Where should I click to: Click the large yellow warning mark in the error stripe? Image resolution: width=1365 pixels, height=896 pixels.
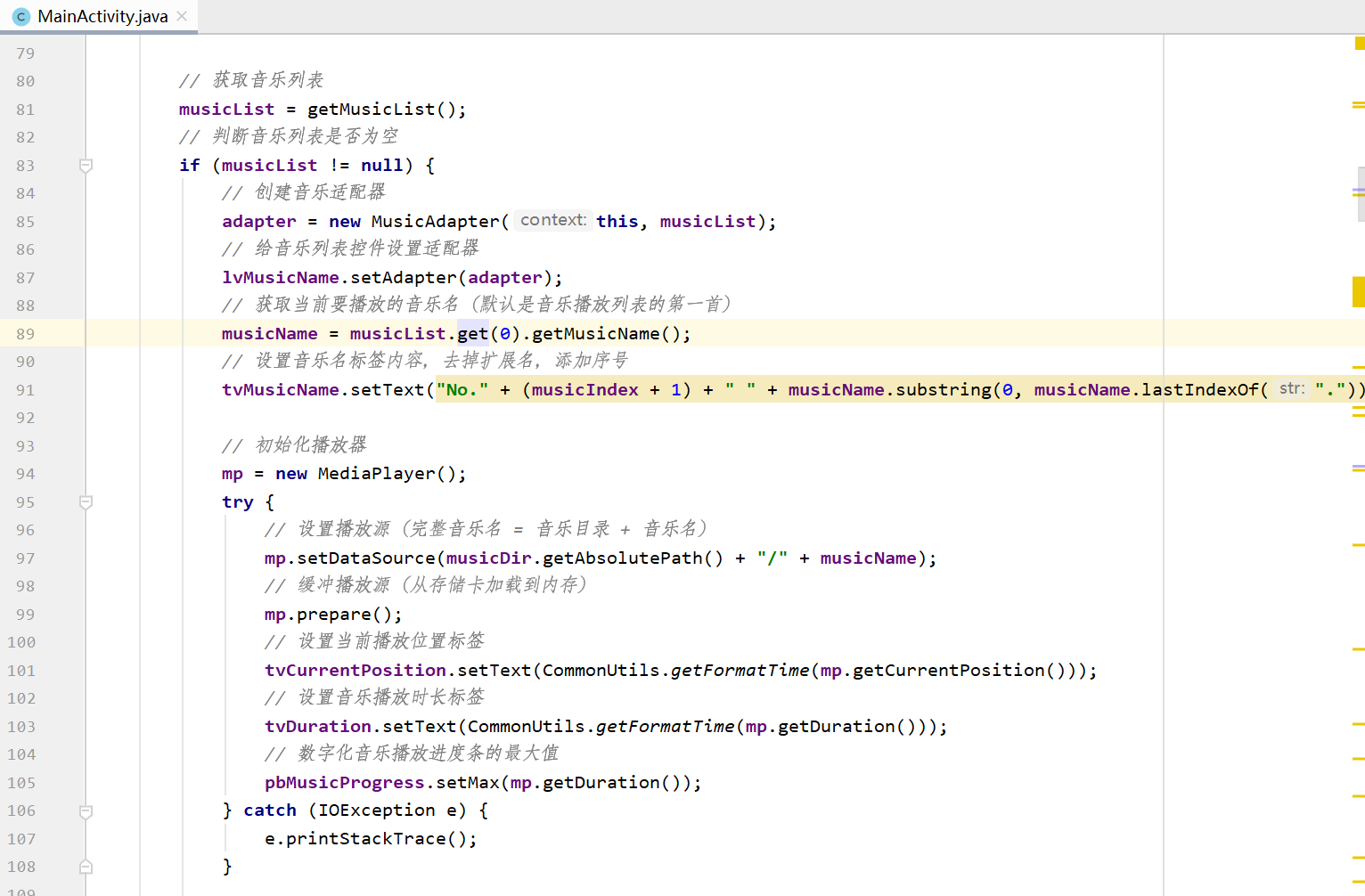(1359, 292)
